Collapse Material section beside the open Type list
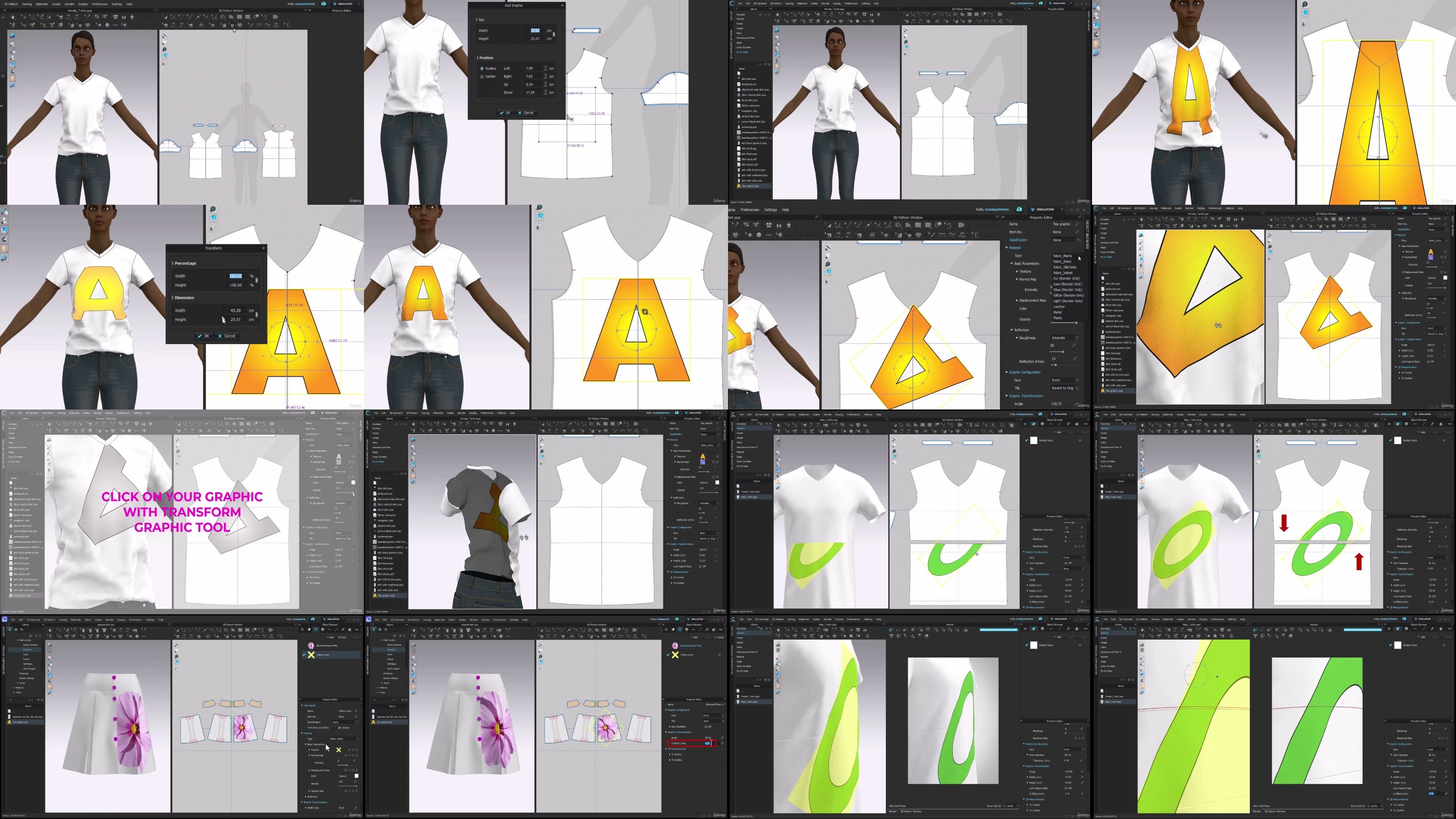The width and height of the screenshot is (1456, 819). point(1006,248)
